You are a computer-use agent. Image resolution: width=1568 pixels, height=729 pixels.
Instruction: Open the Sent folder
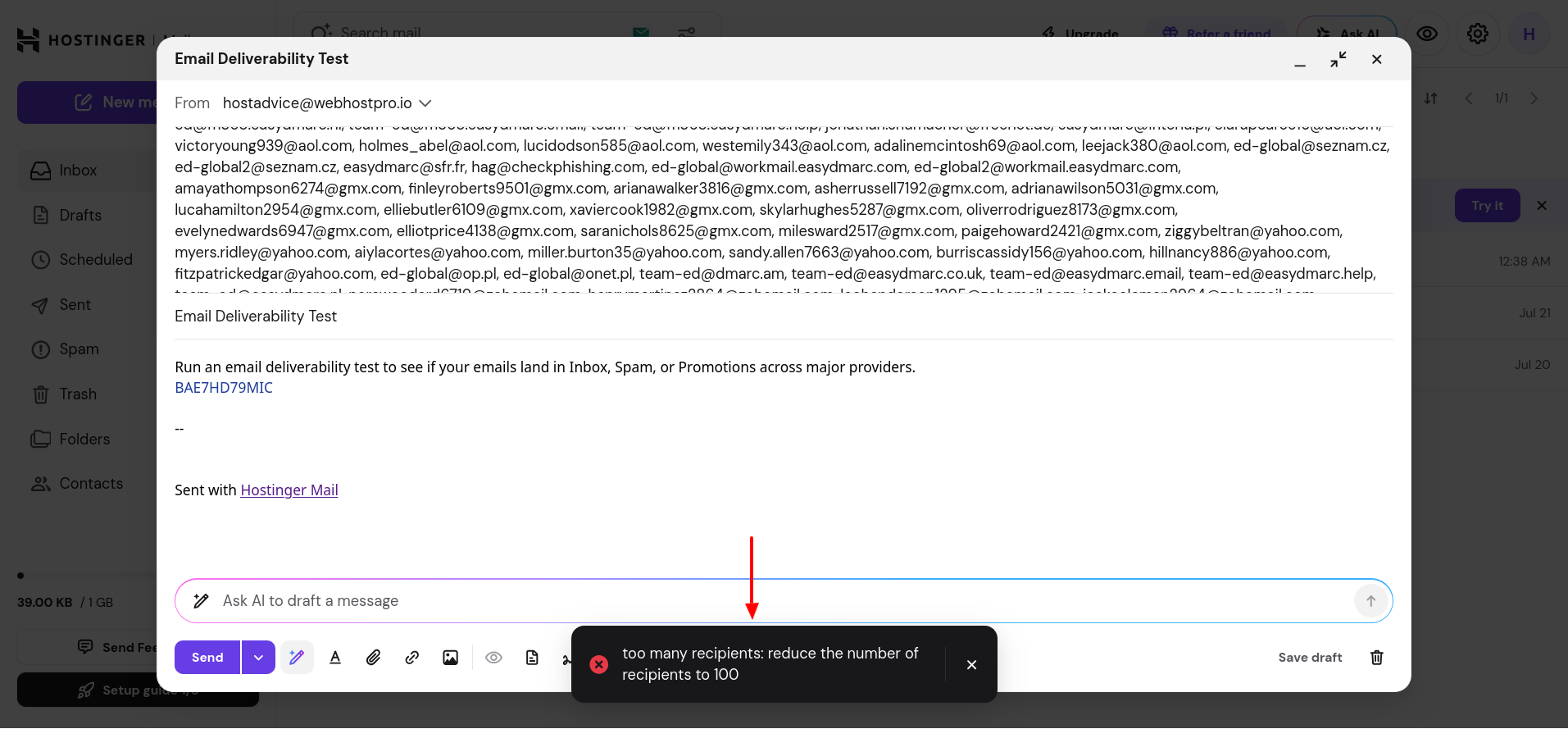coord(75,305)
